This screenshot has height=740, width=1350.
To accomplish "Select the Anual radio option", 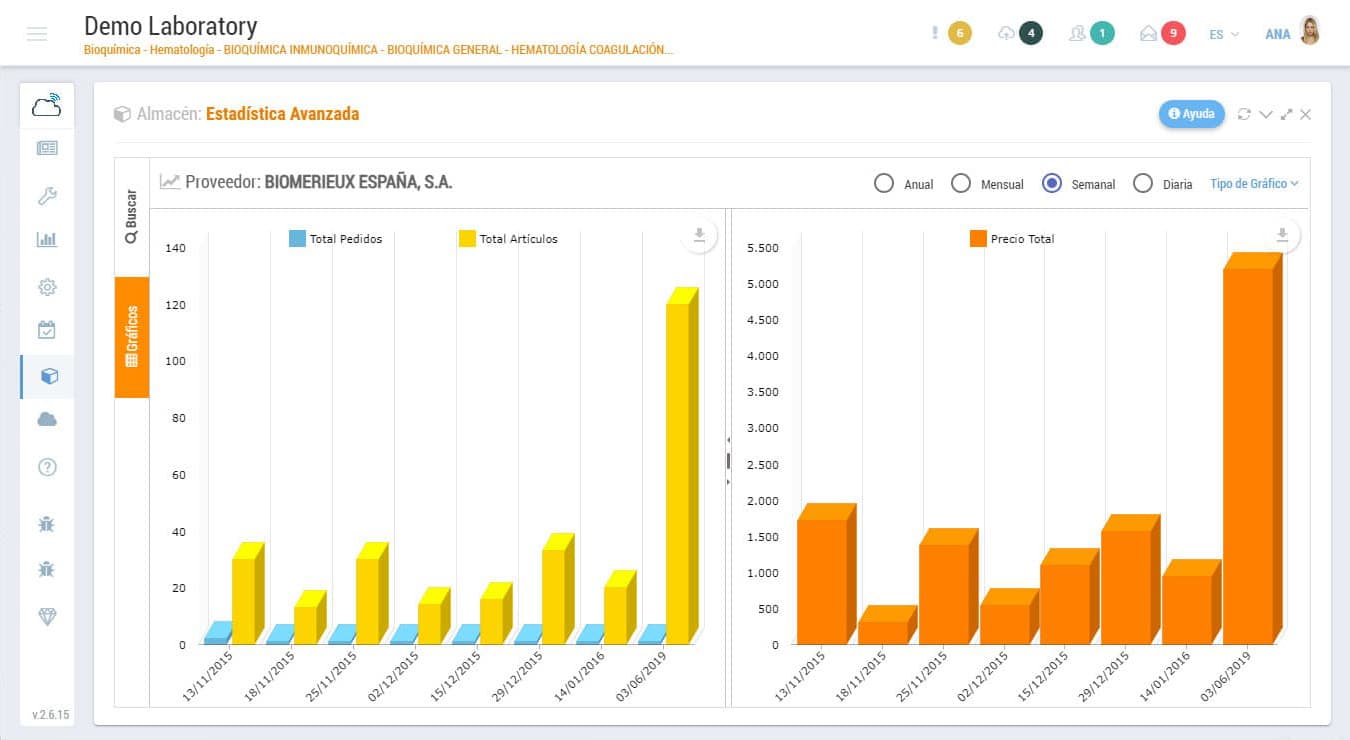I will coord(884,183).
